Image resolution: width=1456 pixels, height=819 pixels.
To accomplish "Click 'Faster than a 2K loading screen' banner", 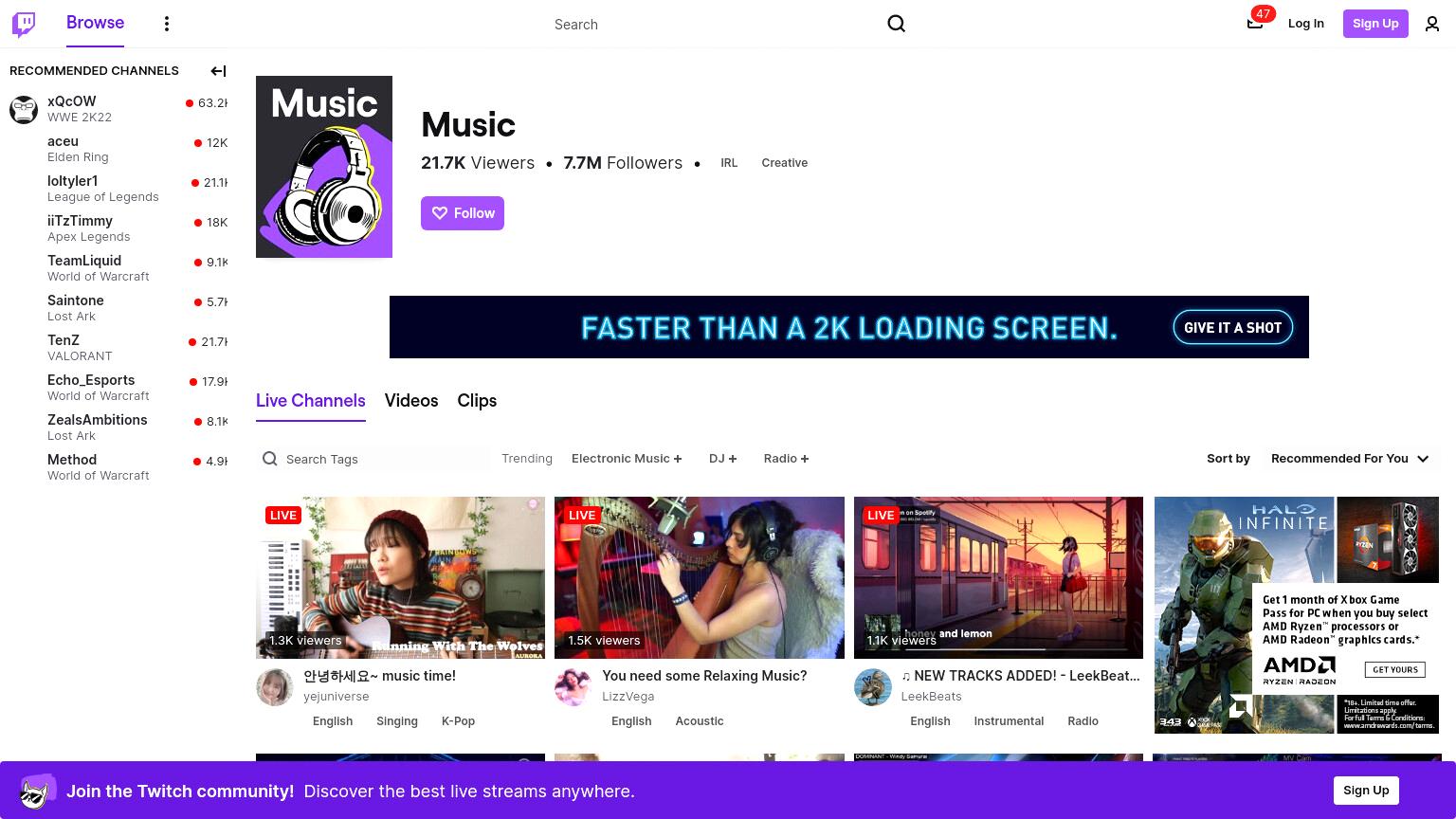I will coord(848,327).
